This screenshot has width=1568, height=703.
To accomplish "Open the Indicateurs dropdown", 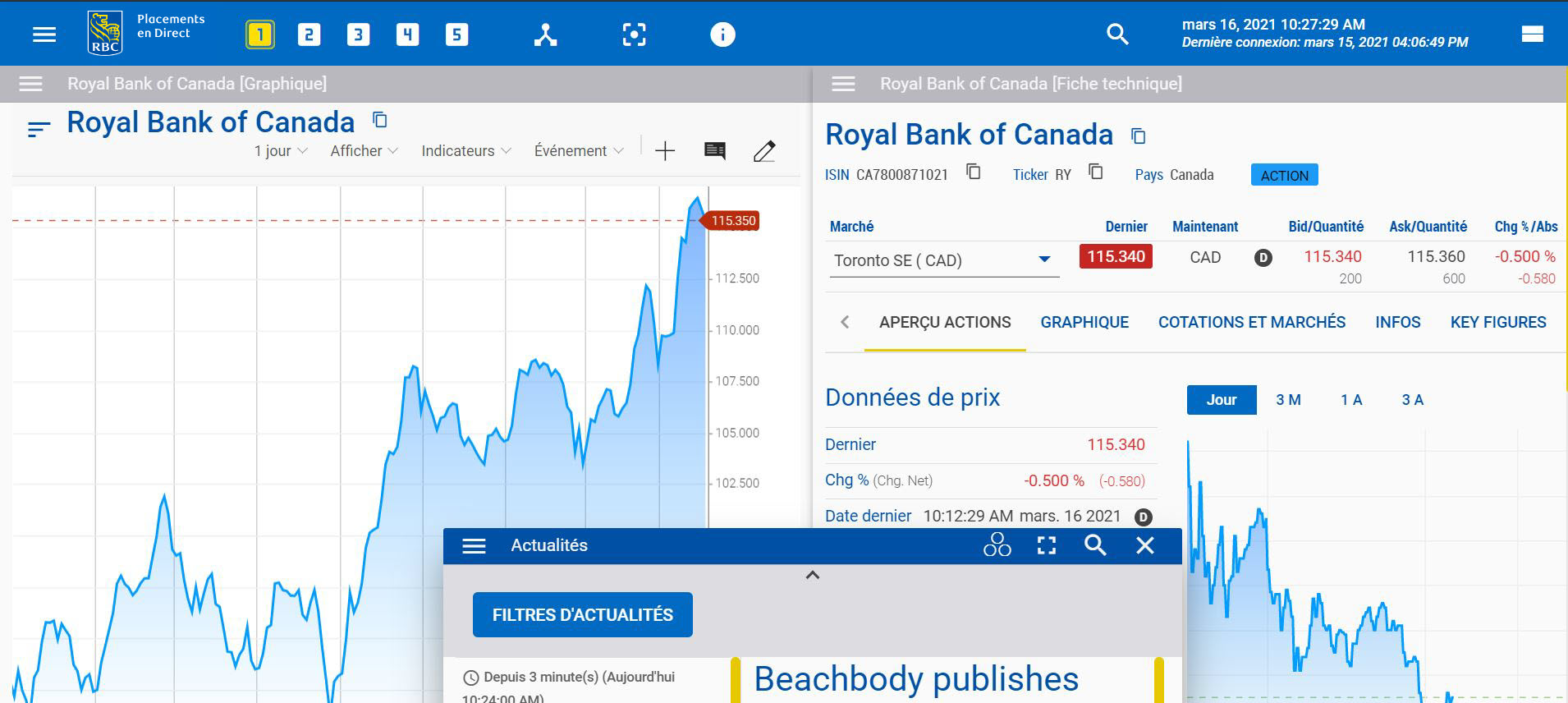I will coord(466,151).
